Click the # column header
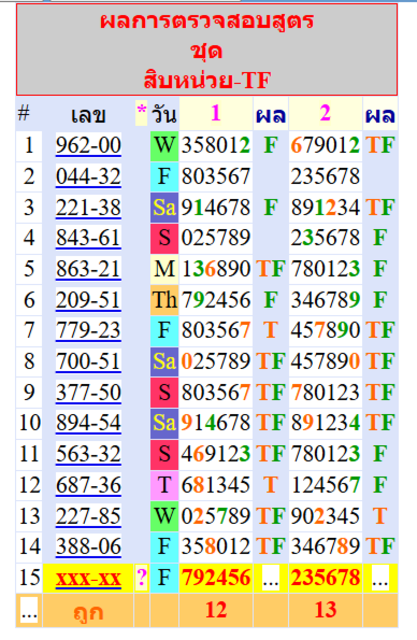The image size is (417, 640). pos(24,113)
